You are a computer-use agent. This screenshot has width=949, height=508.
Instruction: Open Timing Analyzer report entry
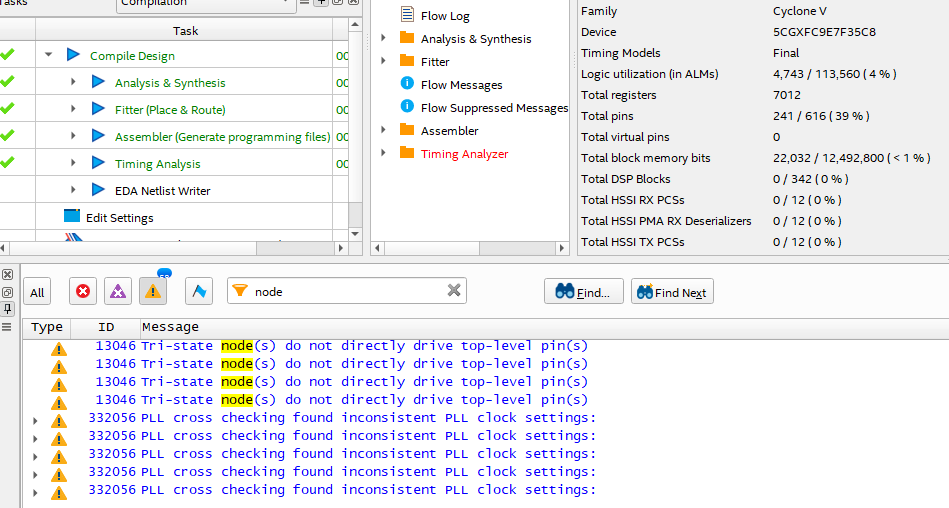464,154
